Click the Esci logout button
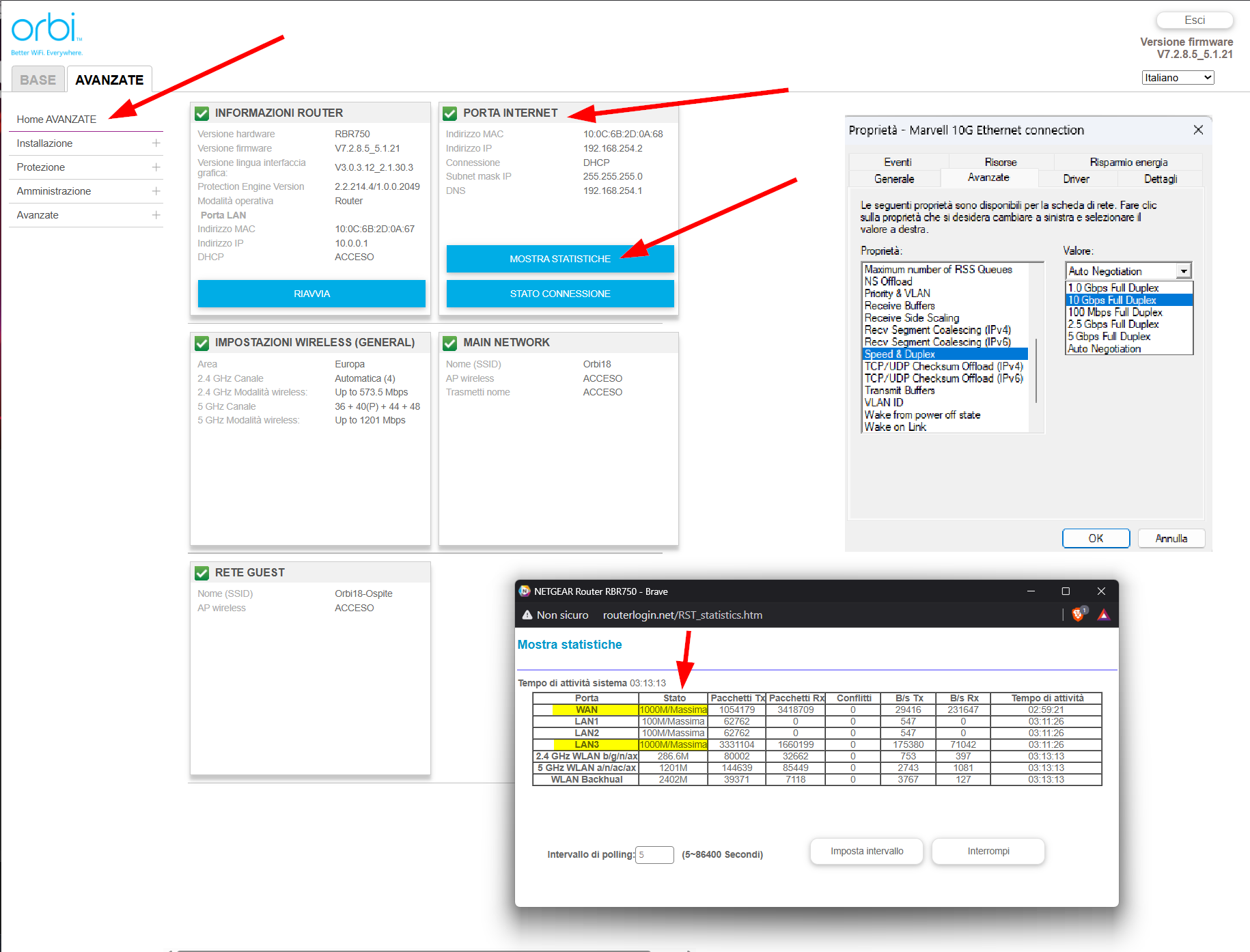This screenshot has height=952, width=1250. coord(1195,20)
